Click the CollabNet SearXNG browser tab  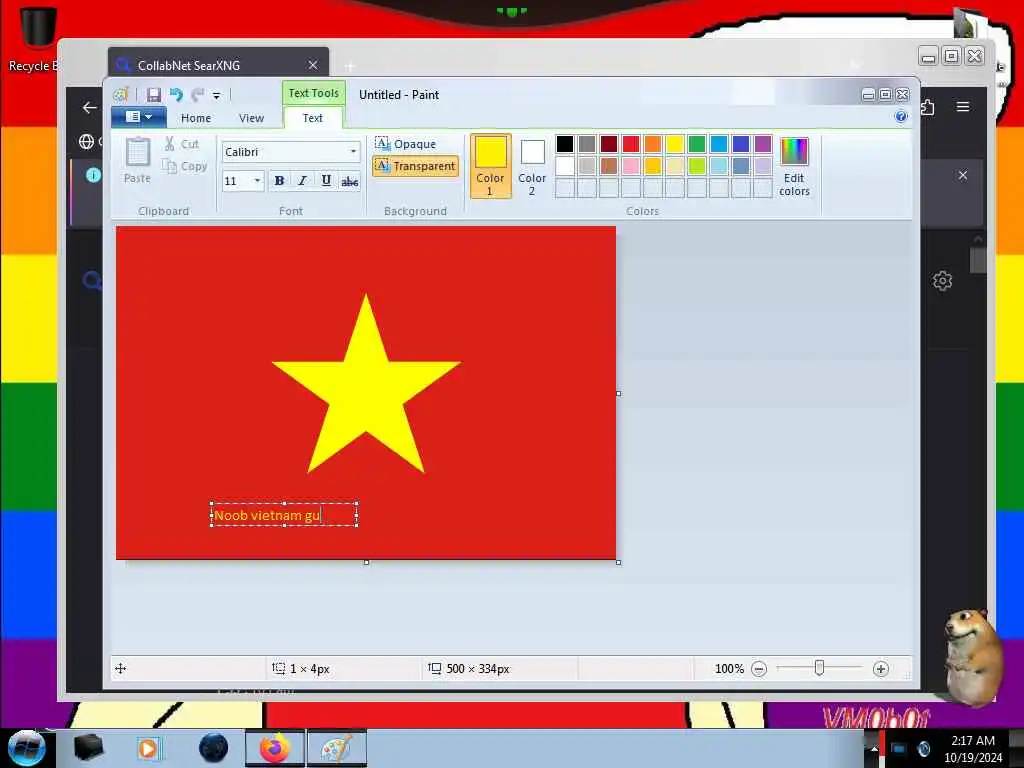pos(218,65)
